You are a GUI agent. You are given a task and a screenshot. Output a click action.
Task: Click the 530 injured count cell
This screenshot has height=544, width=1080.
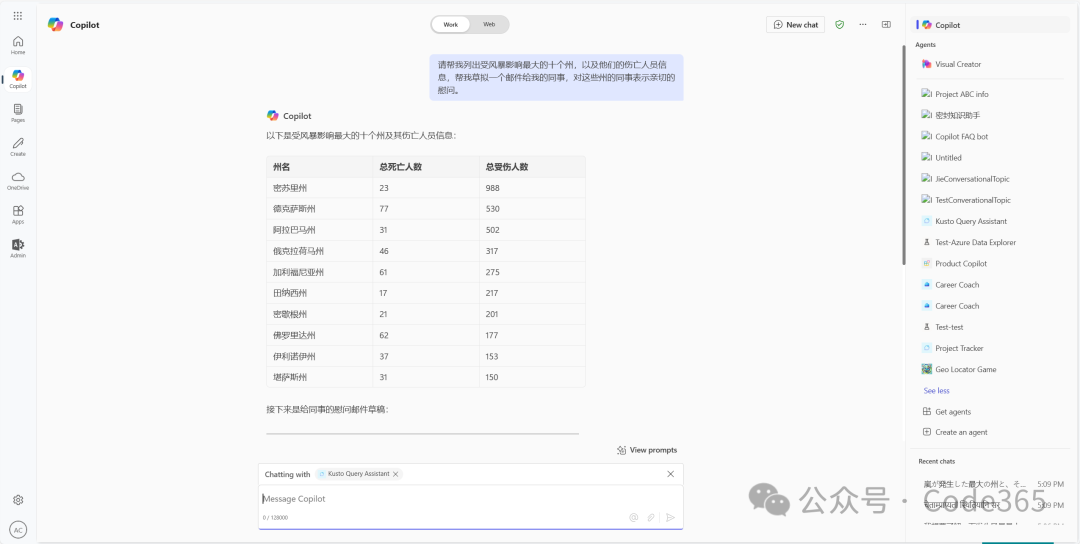tap(532, 209)
